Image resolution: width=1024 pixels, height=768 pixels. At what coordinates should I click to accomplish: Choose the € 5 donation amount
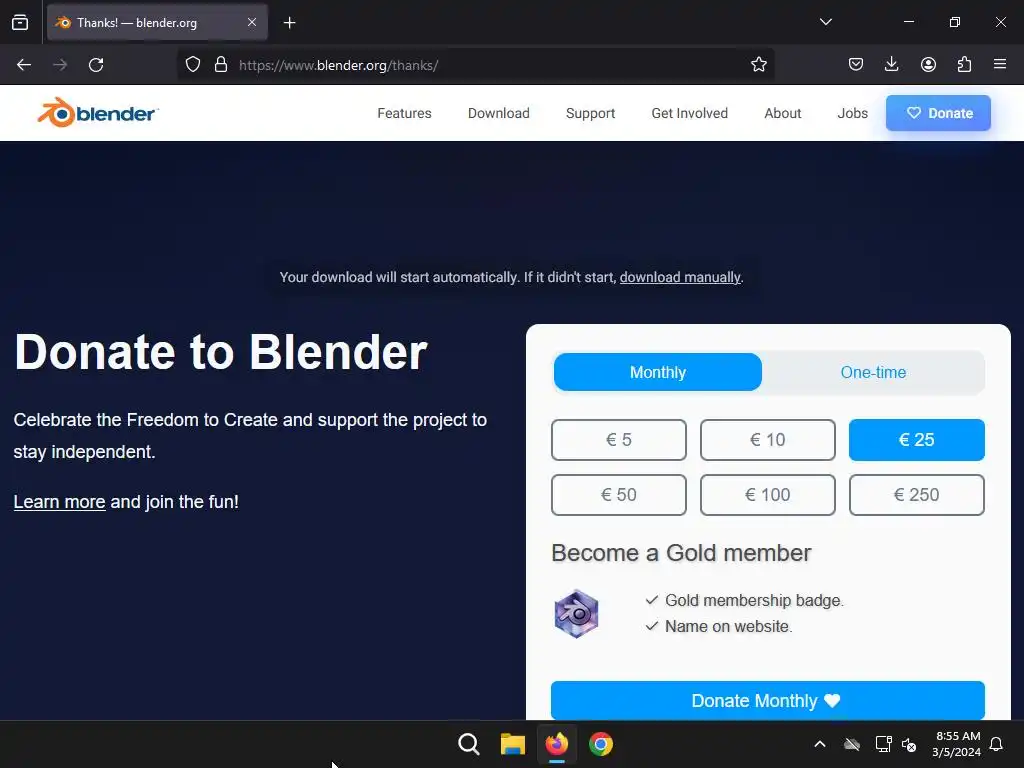[x=618, y=440]
